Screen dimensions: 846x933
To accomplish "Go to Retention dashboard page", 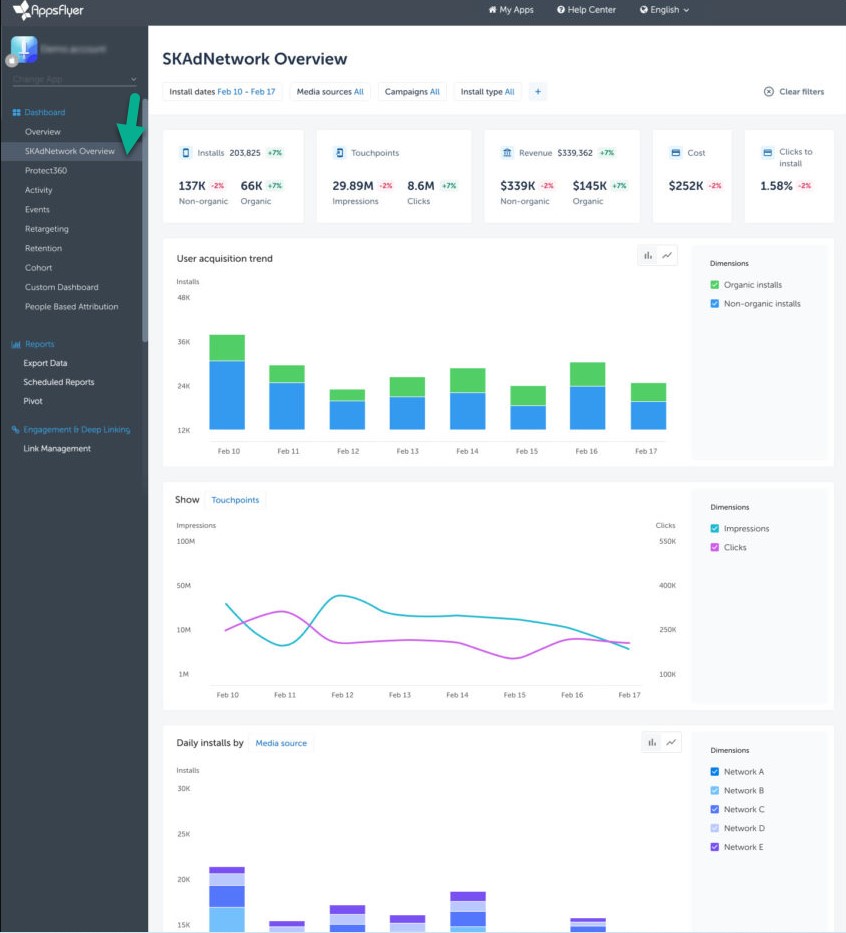I will coord(43,248).
